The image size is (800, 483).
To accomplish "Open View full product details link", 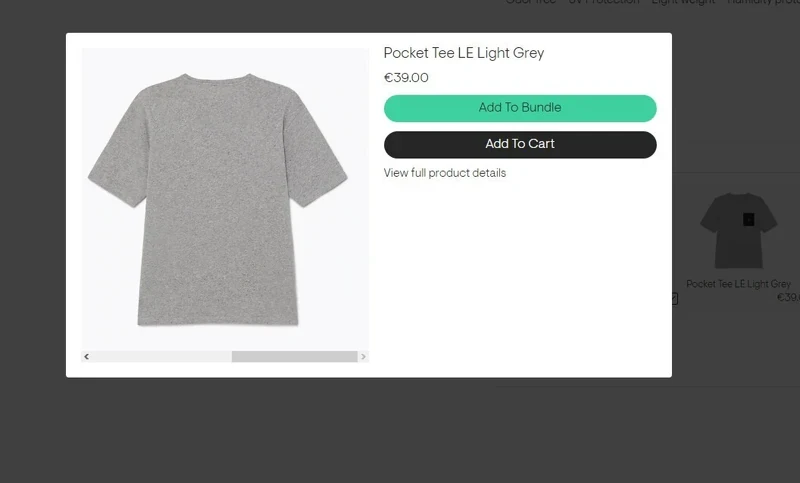I will click(444, 173).
